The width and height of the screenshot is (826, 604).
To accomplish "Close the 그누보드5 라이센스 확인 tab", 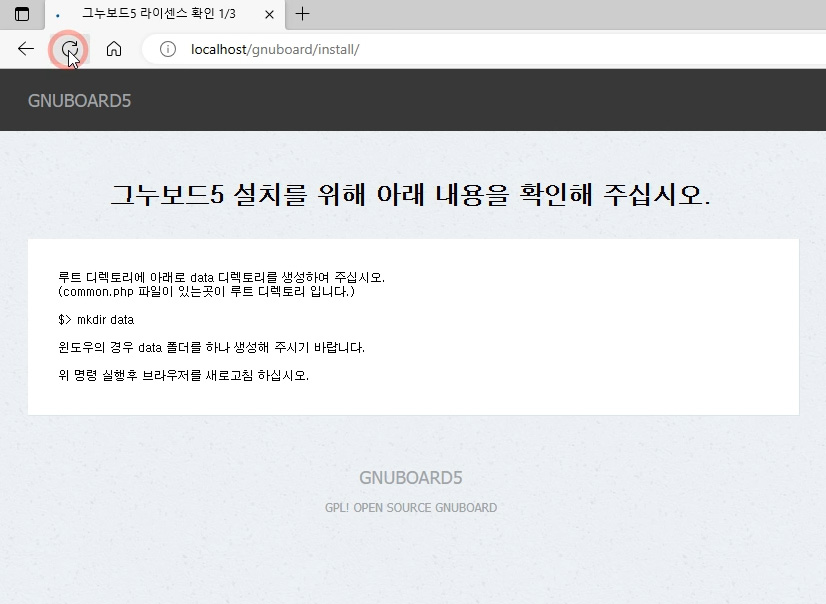I will [x=269, y=14].
